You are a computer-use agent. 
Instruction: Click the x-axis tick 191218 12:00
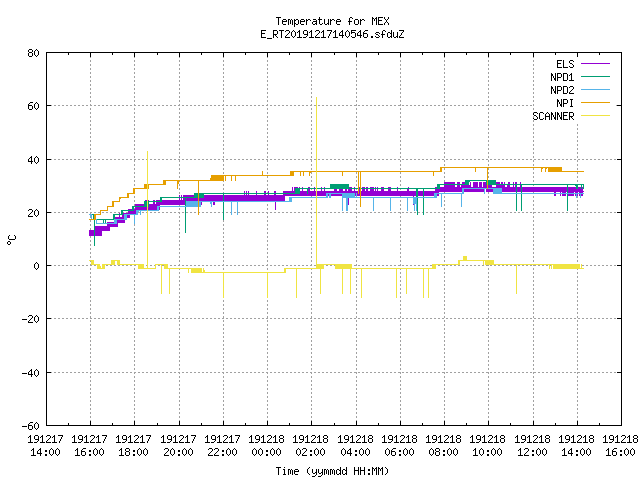tap(532, 446)
